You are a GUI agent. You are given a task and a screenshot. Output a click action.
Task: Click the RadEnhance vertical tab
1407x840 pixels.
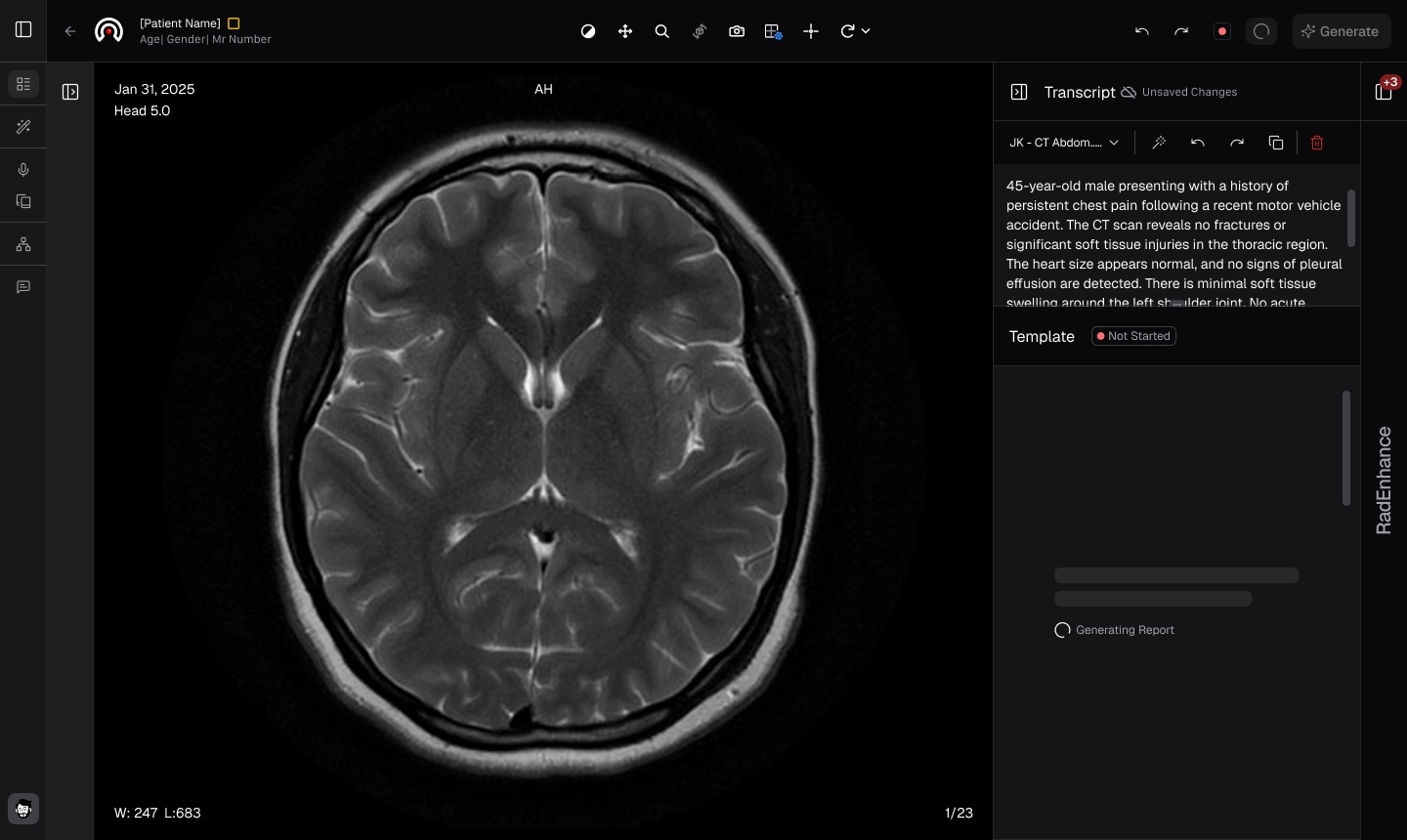click(x=1384, y=481)
